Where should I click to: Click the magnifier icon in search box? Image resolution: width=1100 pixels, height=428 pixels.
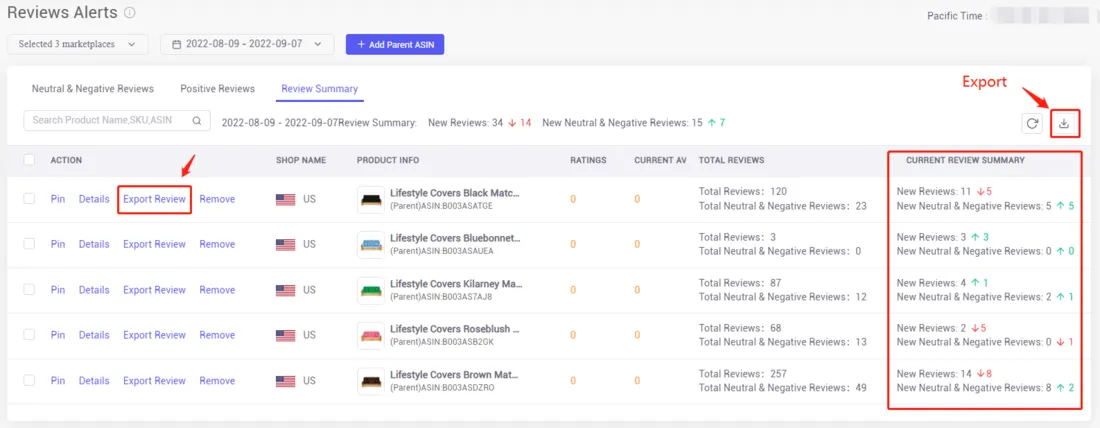point(197,120)
